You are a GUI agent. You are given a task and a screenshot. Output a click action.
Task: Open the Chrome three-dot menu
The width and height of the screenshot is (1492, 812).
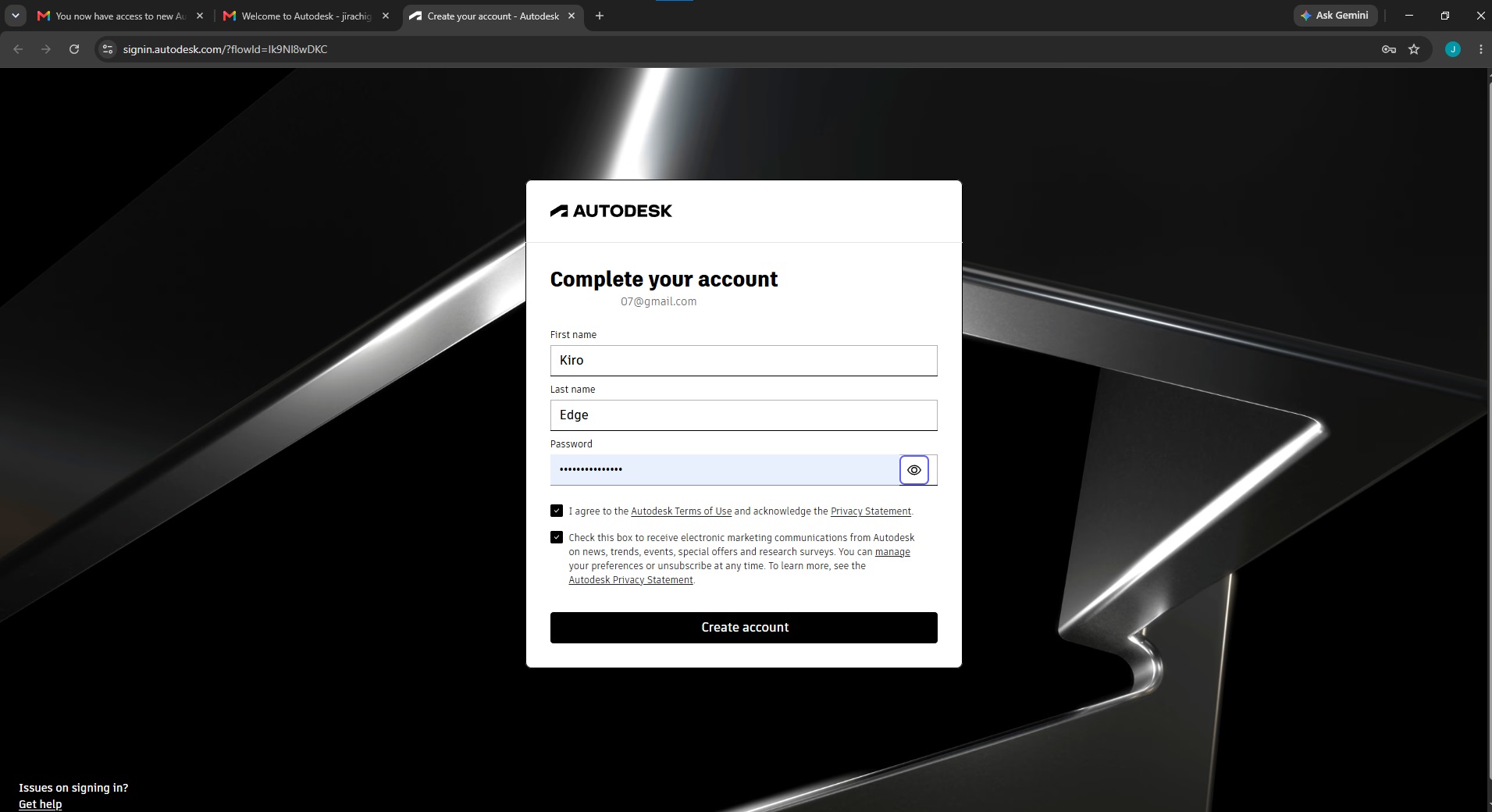click(1481, 49)
